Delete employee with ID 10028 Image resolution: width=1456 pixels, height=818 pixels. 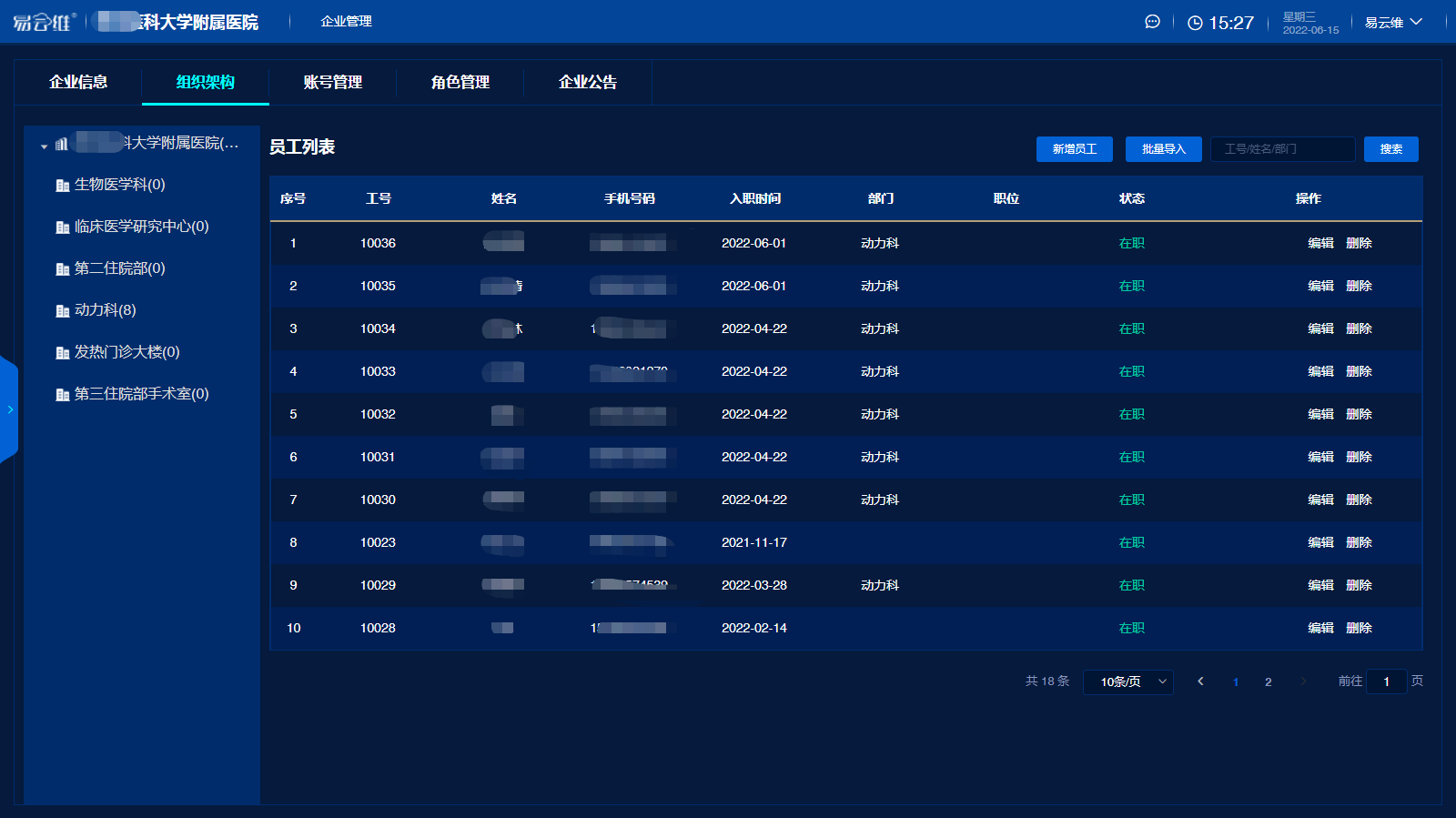click(x=1359, y=628)
